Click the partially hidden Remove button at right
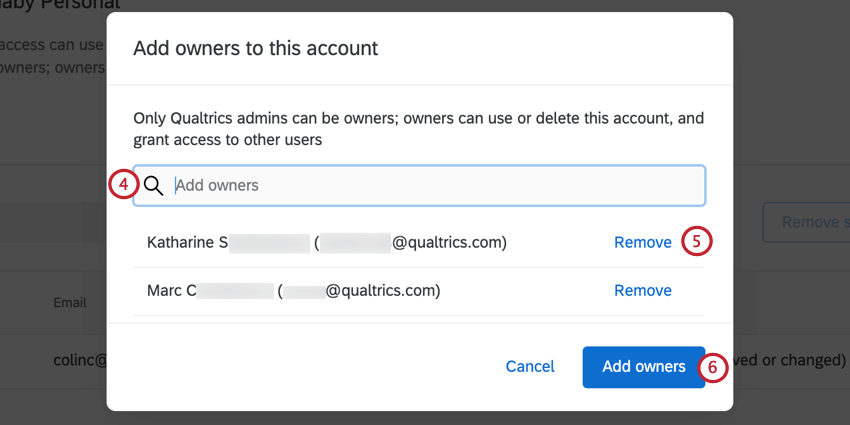 (806, 222)
